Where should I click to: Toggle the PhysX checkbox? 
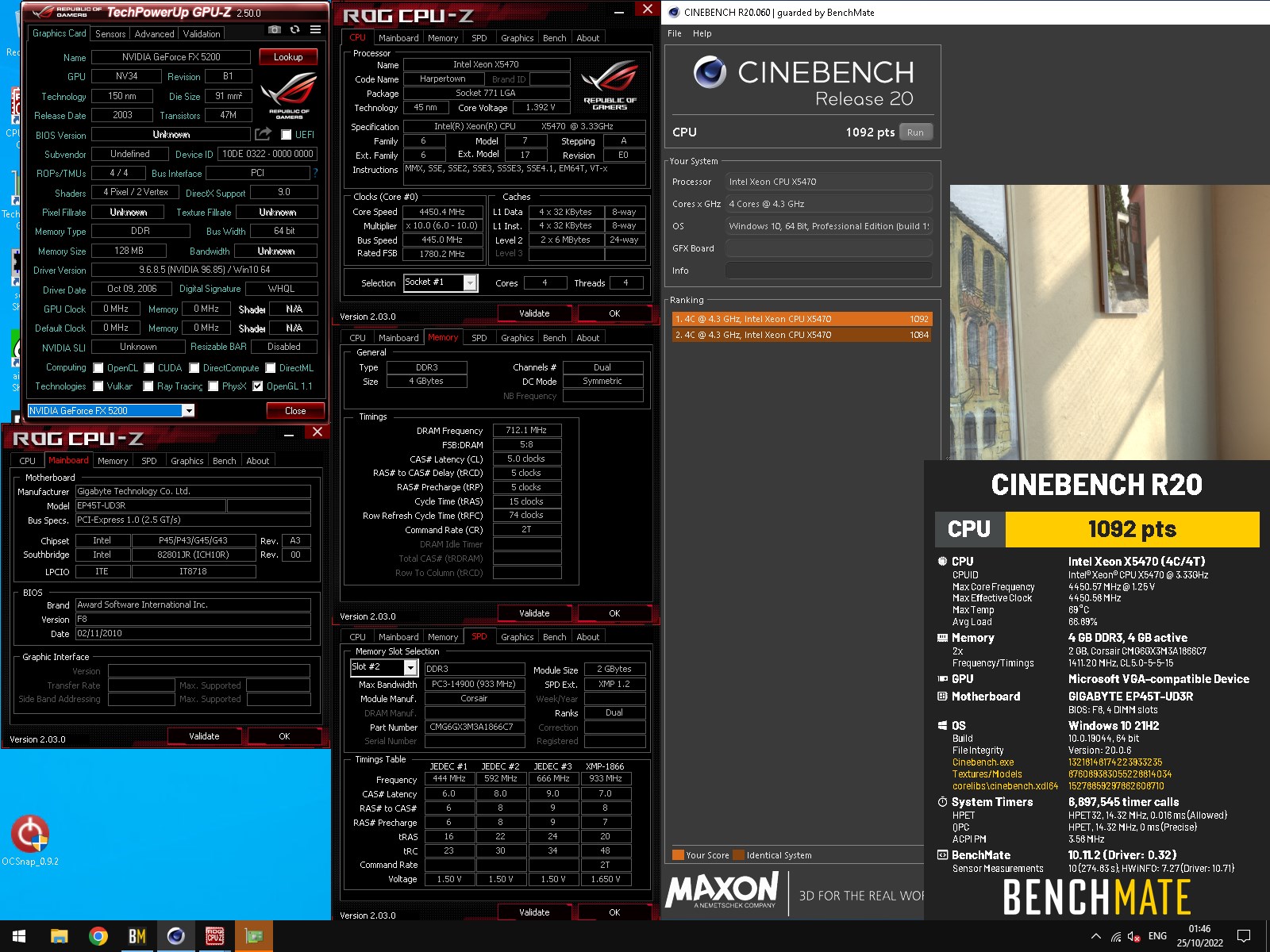213,386
